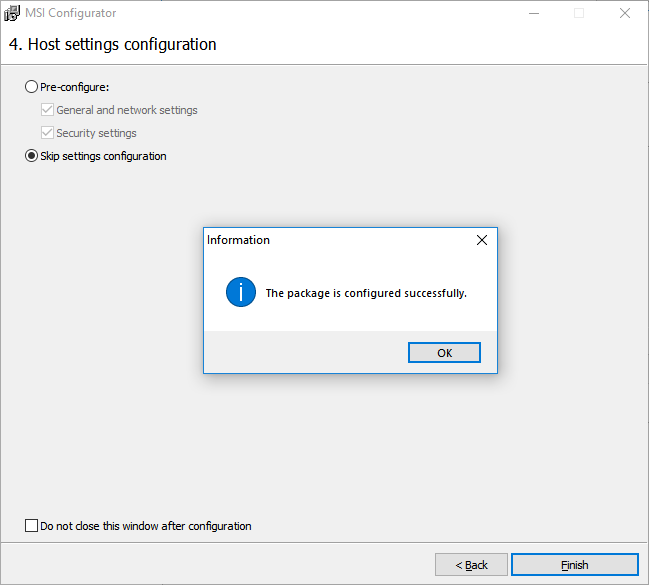Select Skip settings configuration radio button

tap(31, 156)
